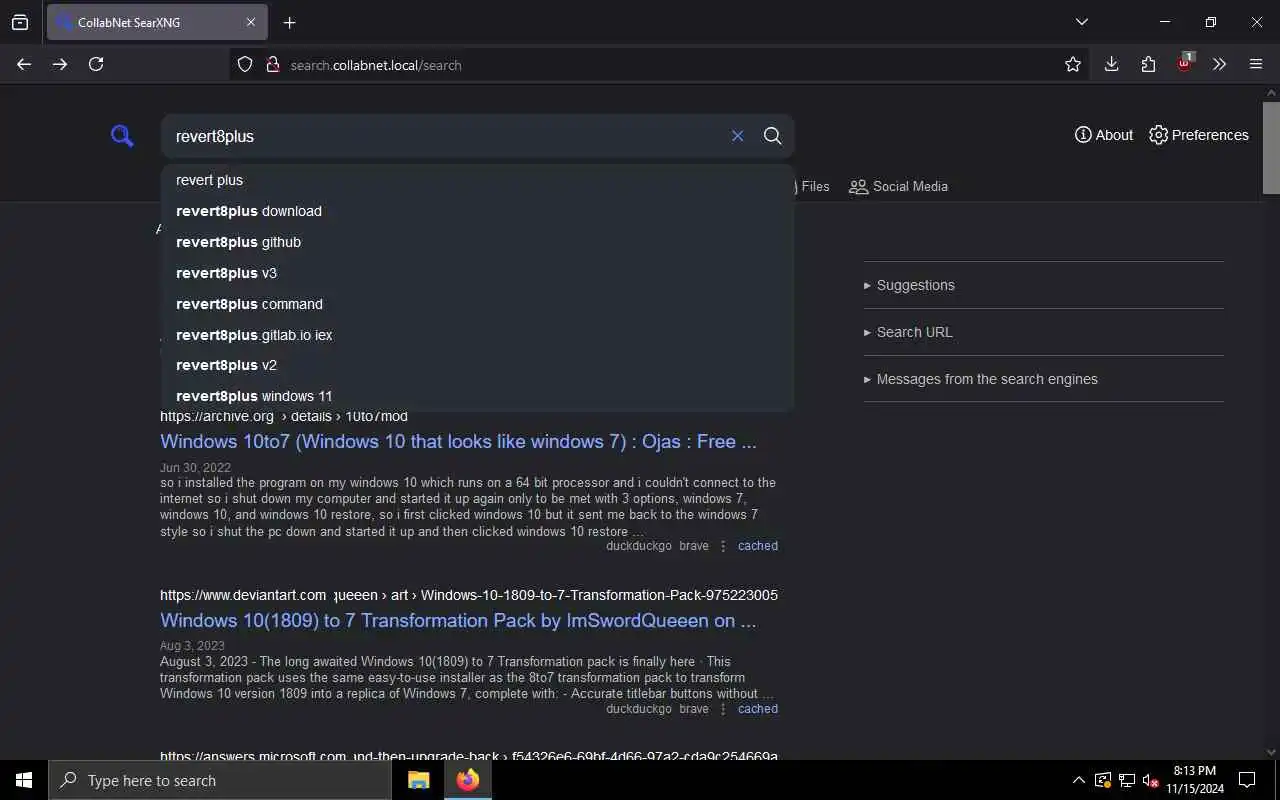
Task: Open the notification center icon
Action: point(1247,780)
